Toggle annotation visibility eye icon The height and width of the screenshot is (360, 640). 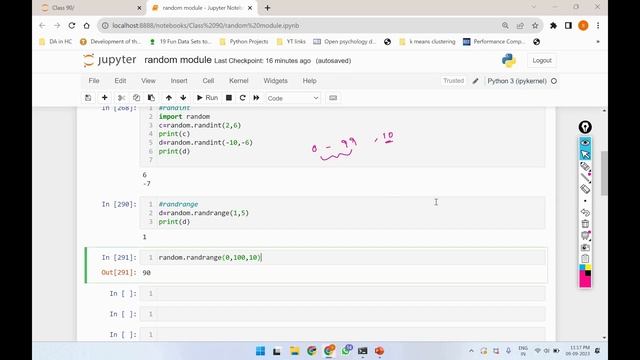click(585, 142)
